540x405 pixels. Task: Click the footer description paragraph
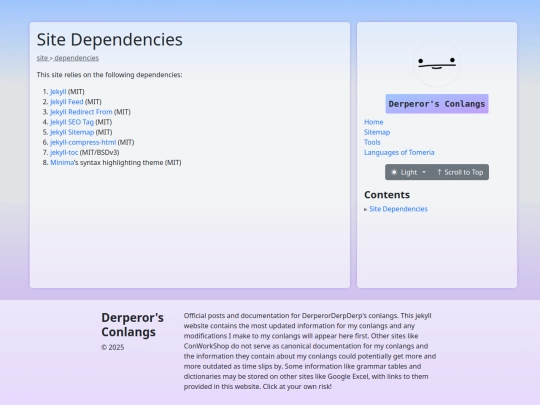pyautogui.click(x=310, y=351)
